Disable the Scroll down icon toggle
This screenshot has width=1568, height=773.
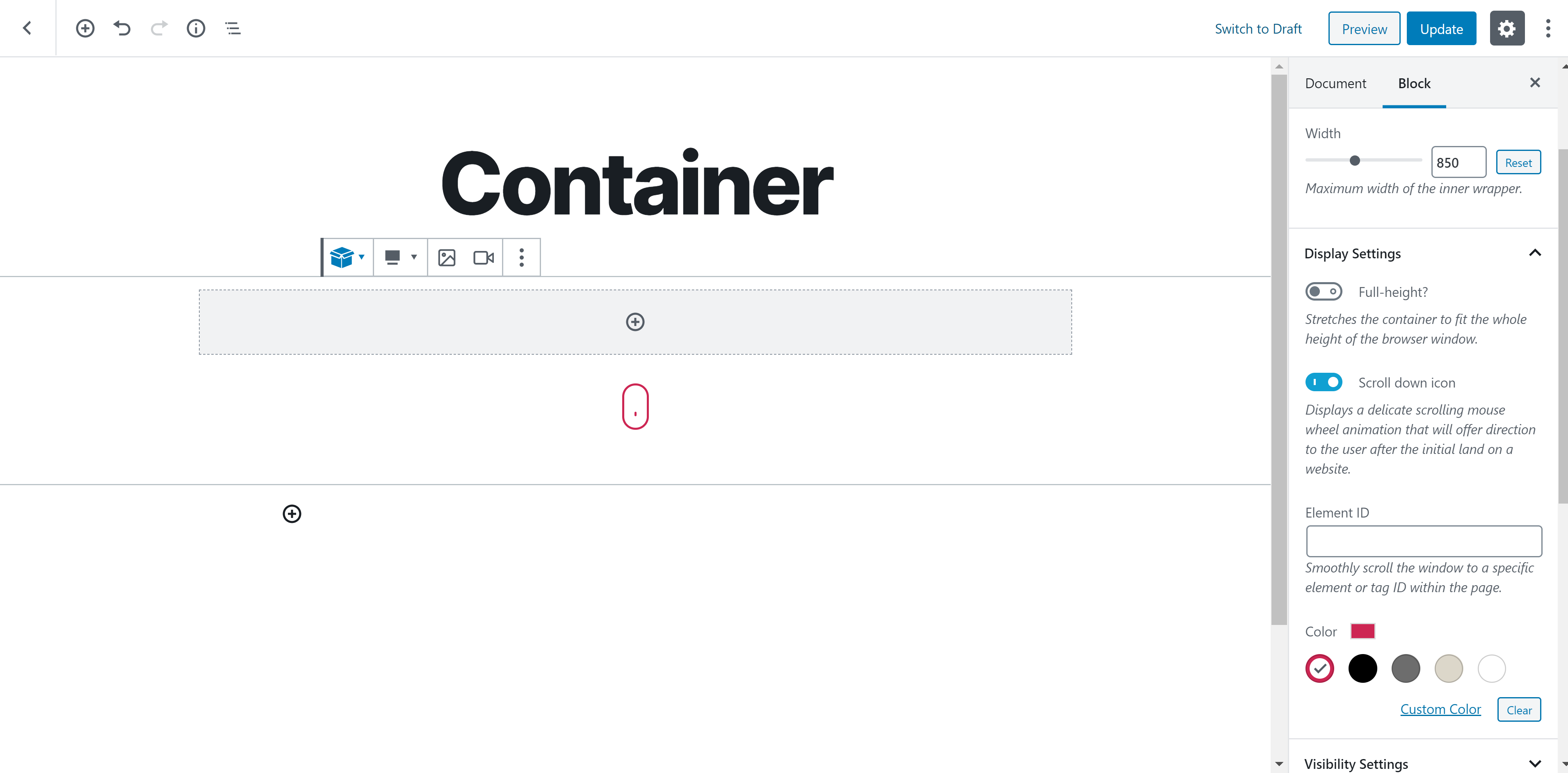(1323, 382)
